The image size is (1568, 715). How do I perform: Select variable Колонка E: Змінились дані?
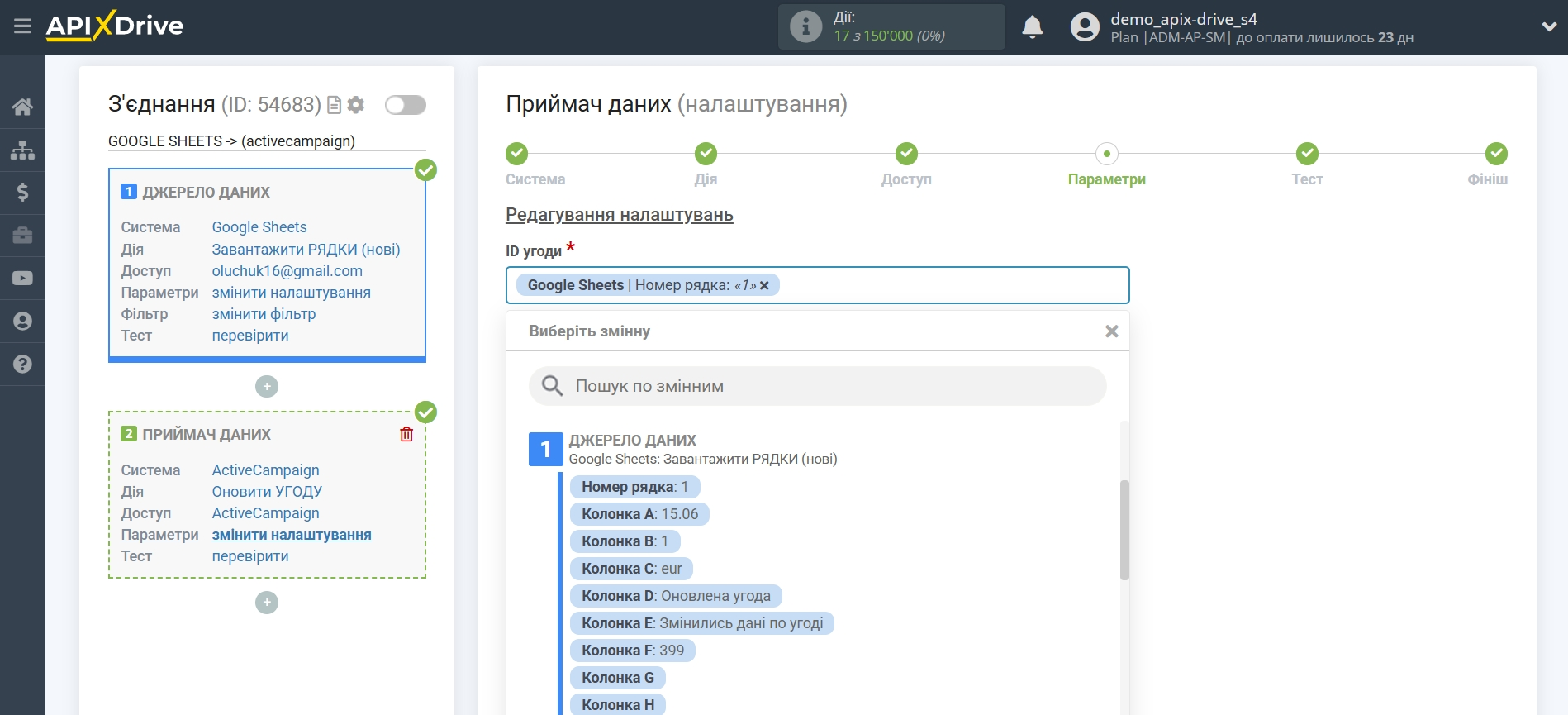pos(702,623)
